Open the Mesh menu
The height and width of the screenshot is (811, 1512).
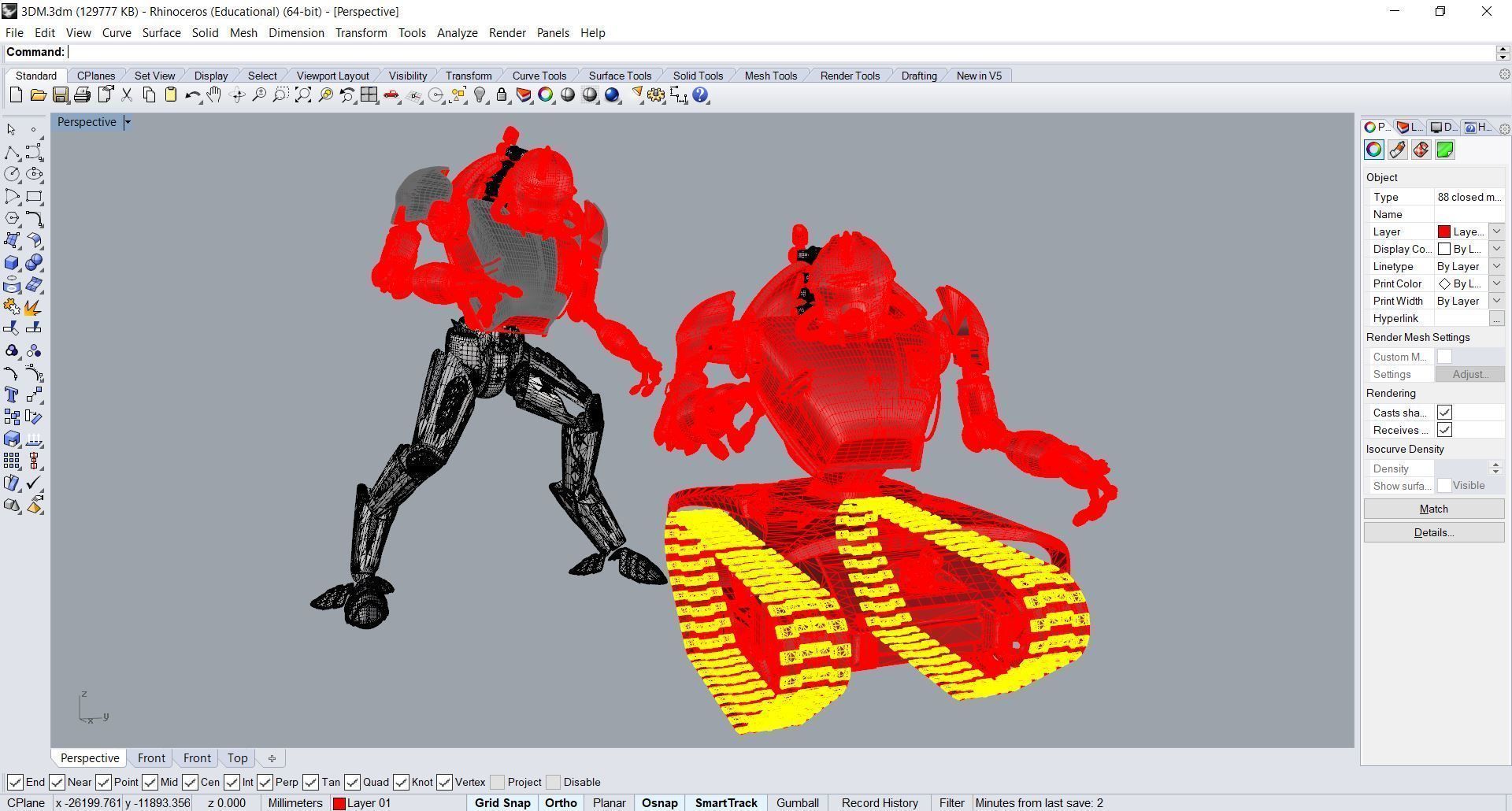point(243,32)
